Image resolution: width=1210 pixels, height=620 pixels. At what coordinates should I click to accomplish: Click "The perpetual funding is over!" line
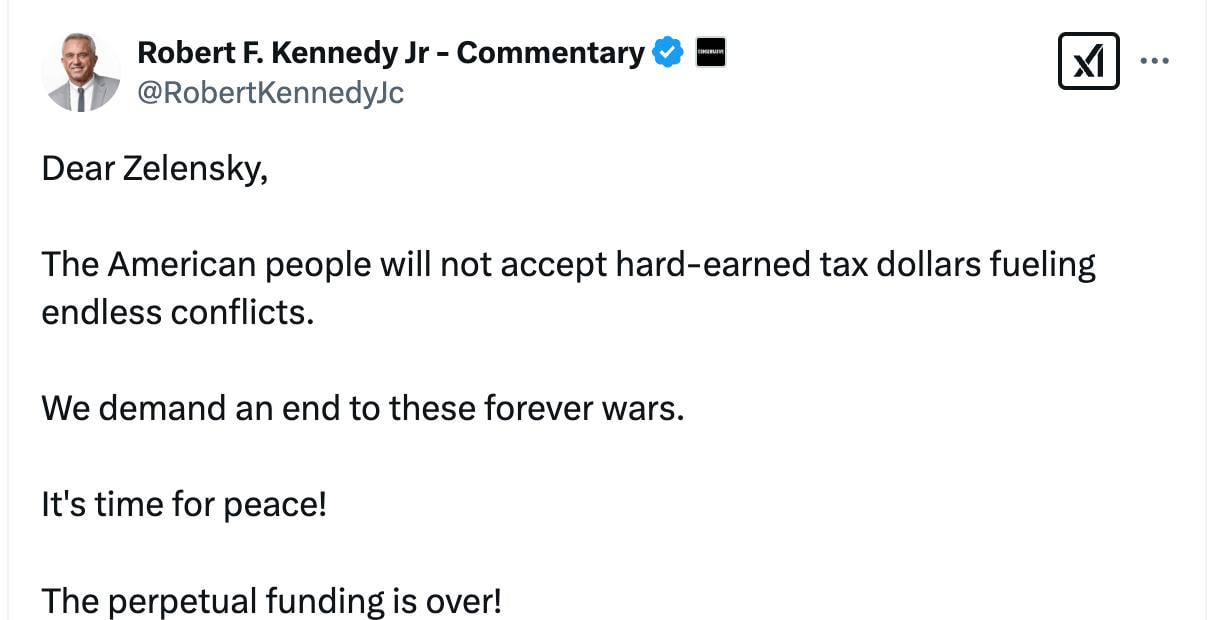(271, 601)
